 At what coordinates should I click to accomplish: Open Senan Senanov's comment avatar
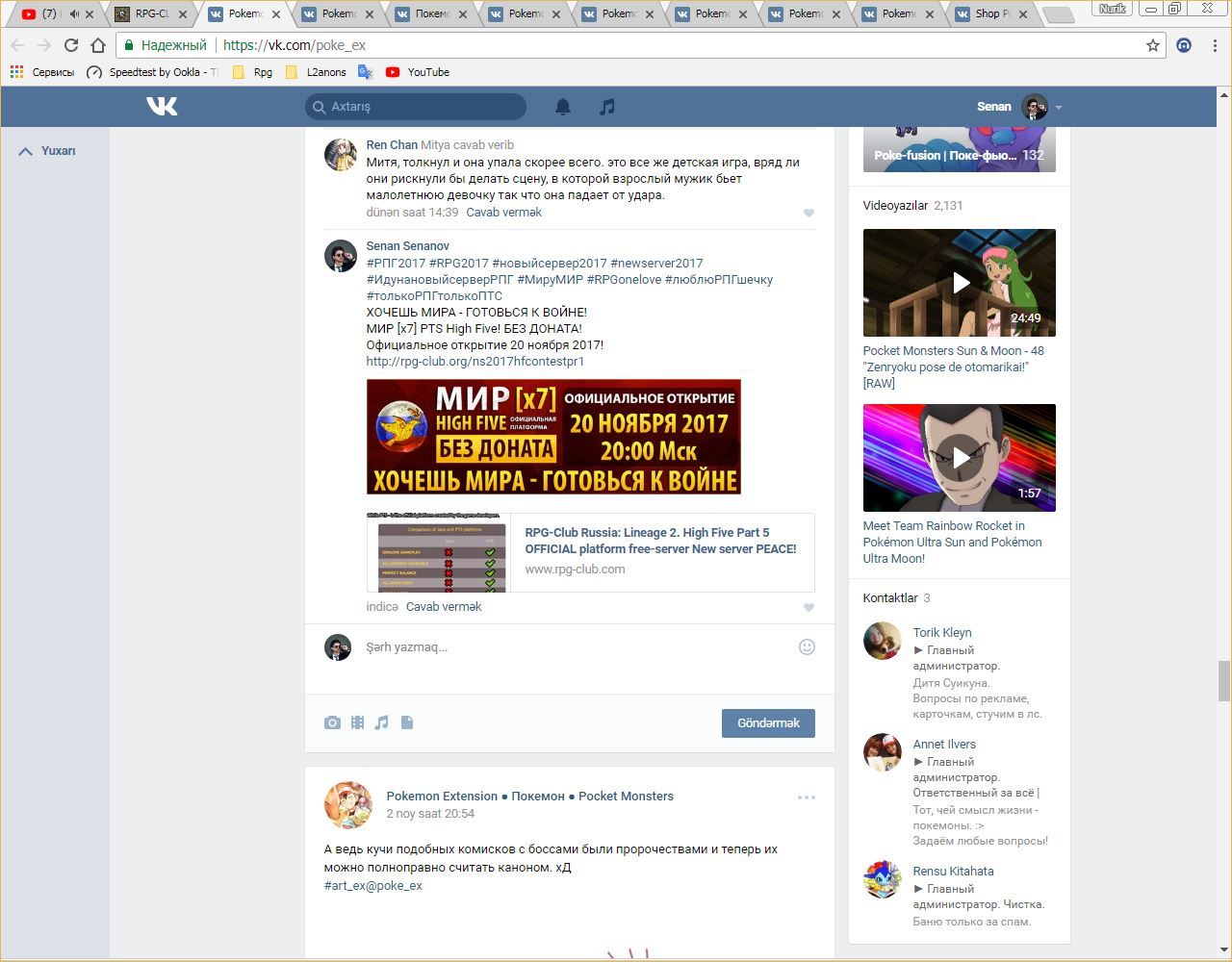[340, 256]
